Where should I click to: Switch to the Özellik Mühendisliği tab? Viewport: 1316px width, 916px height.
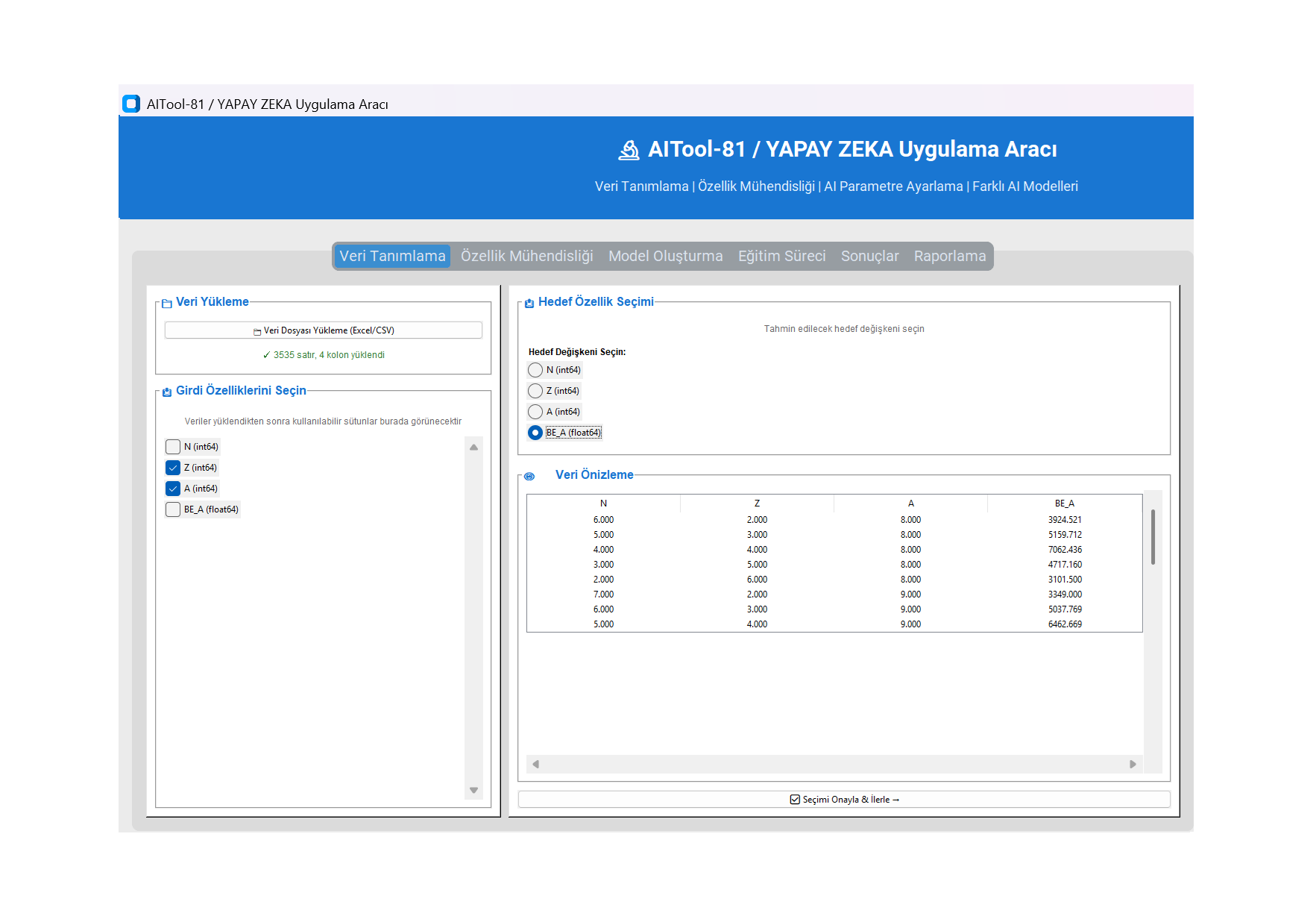(x=527, y=256)
